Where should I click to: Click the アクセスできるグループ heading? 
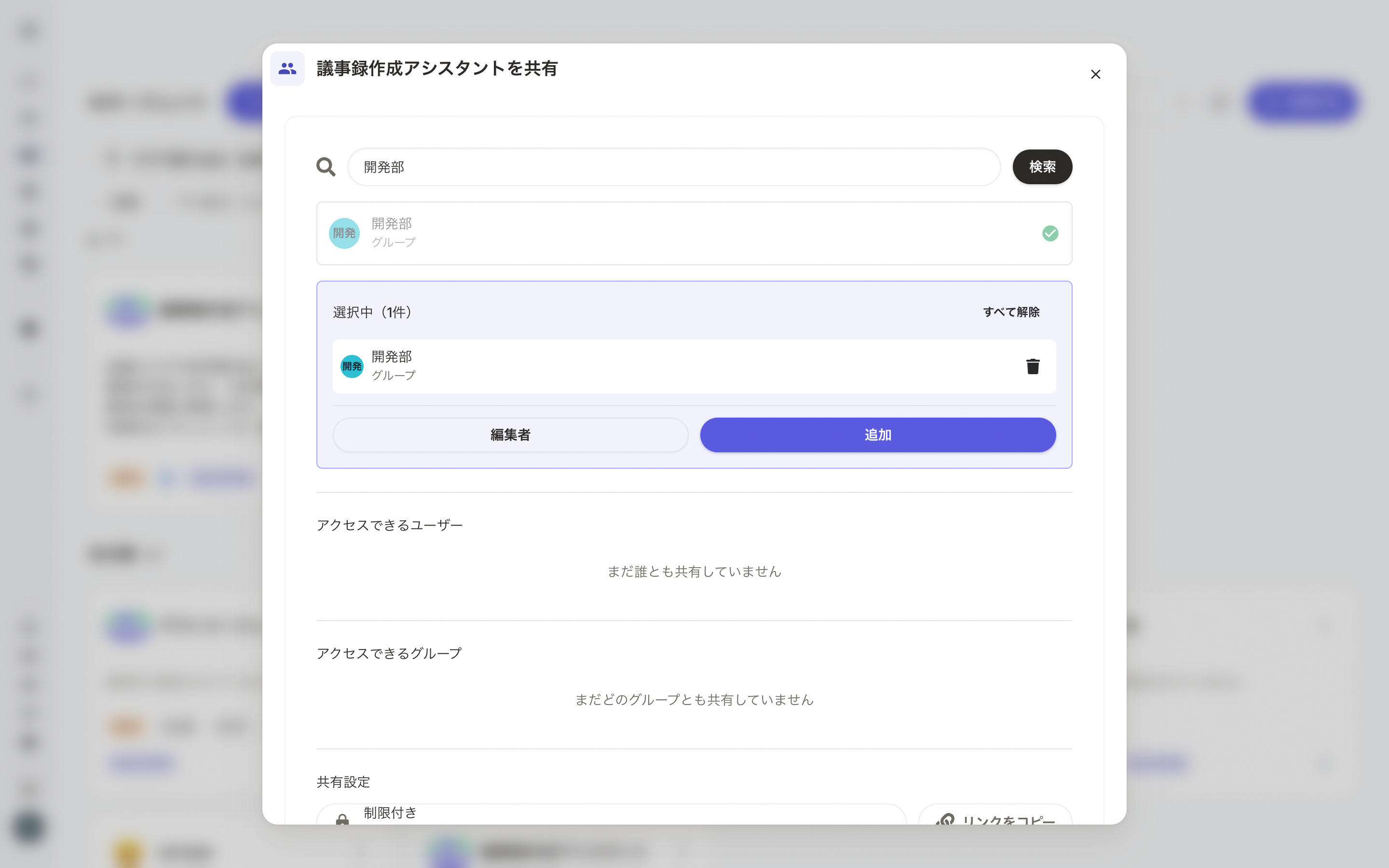(389, 653)
